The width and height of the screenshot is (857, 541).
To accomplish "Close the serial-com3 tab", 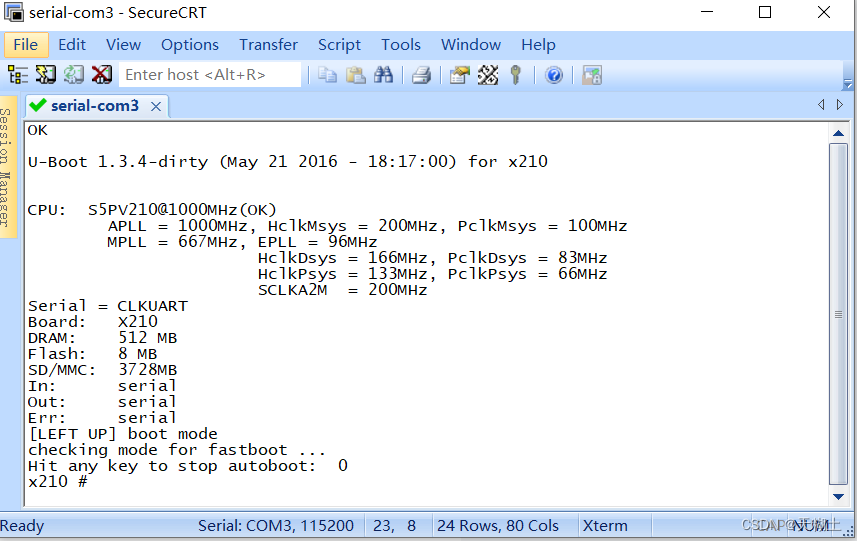I will 156,106.
